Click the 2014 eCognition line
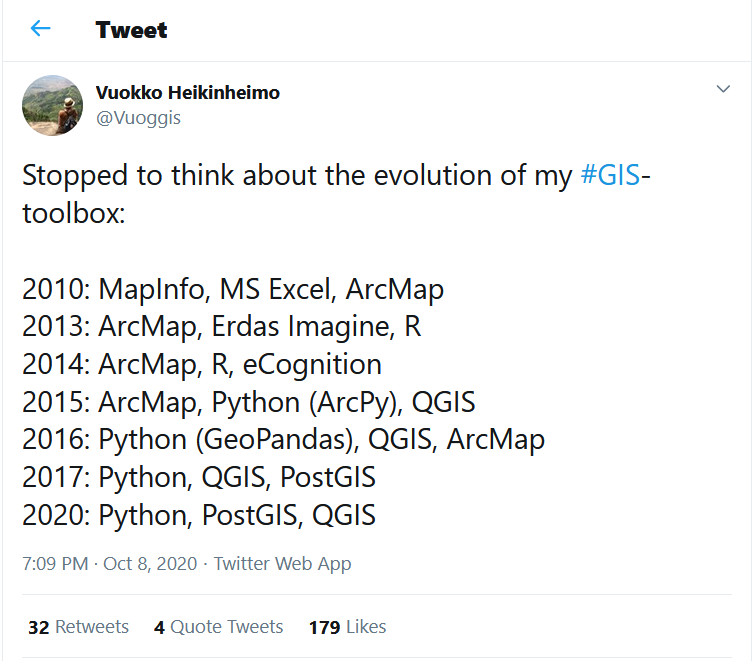Image resolution: width=756 pixels, height=661 pixels. coord(202,365)
